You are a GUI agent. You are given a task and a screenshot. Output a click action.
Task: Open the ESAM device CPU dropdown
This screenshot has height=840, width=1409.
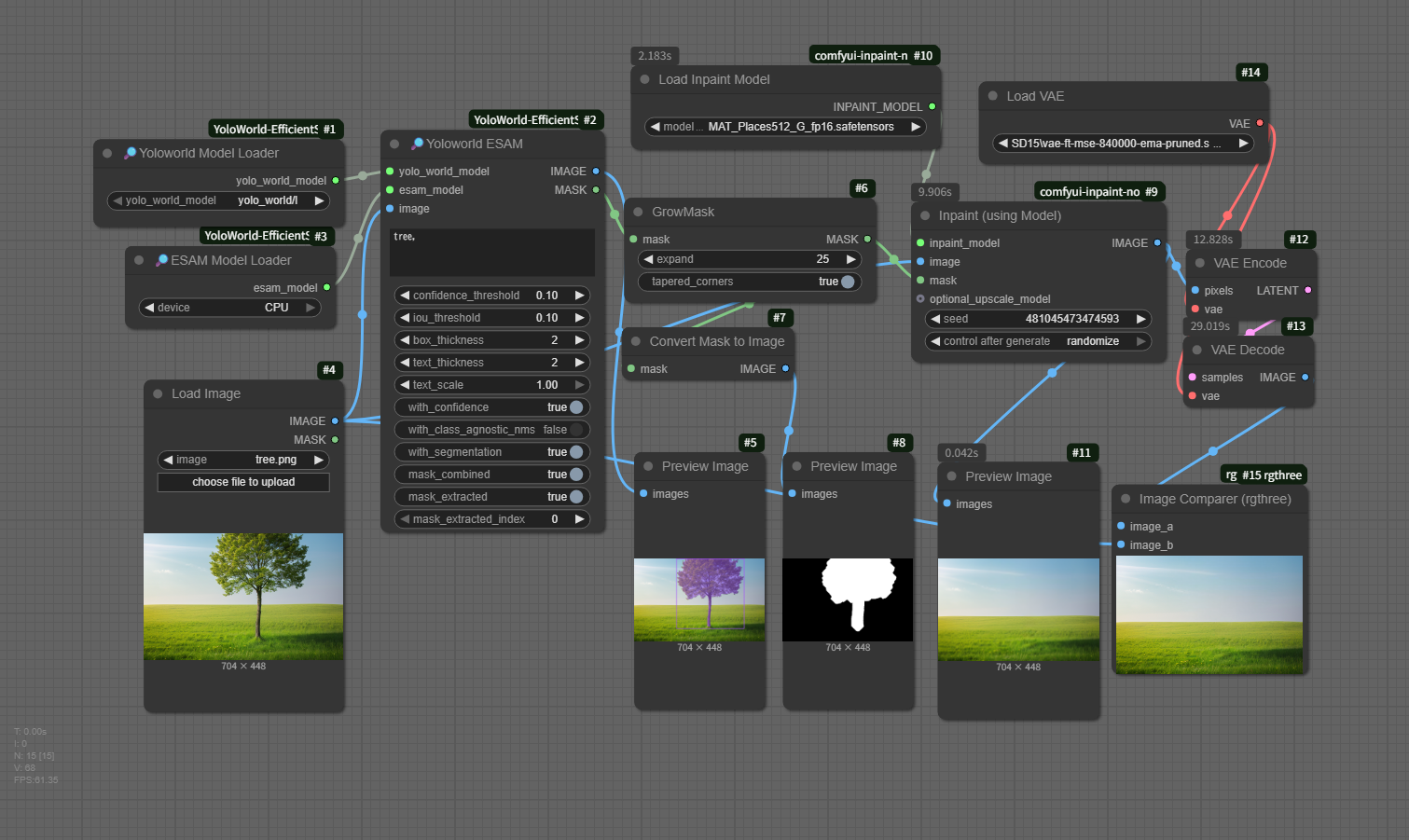click(x=229, y=308)
